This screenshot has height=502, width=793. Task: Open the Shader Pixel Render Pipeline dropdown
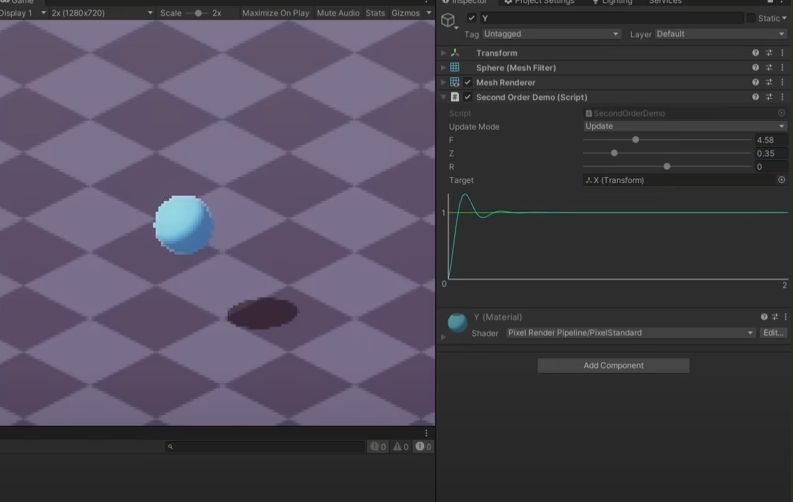(x=631, y=333)
